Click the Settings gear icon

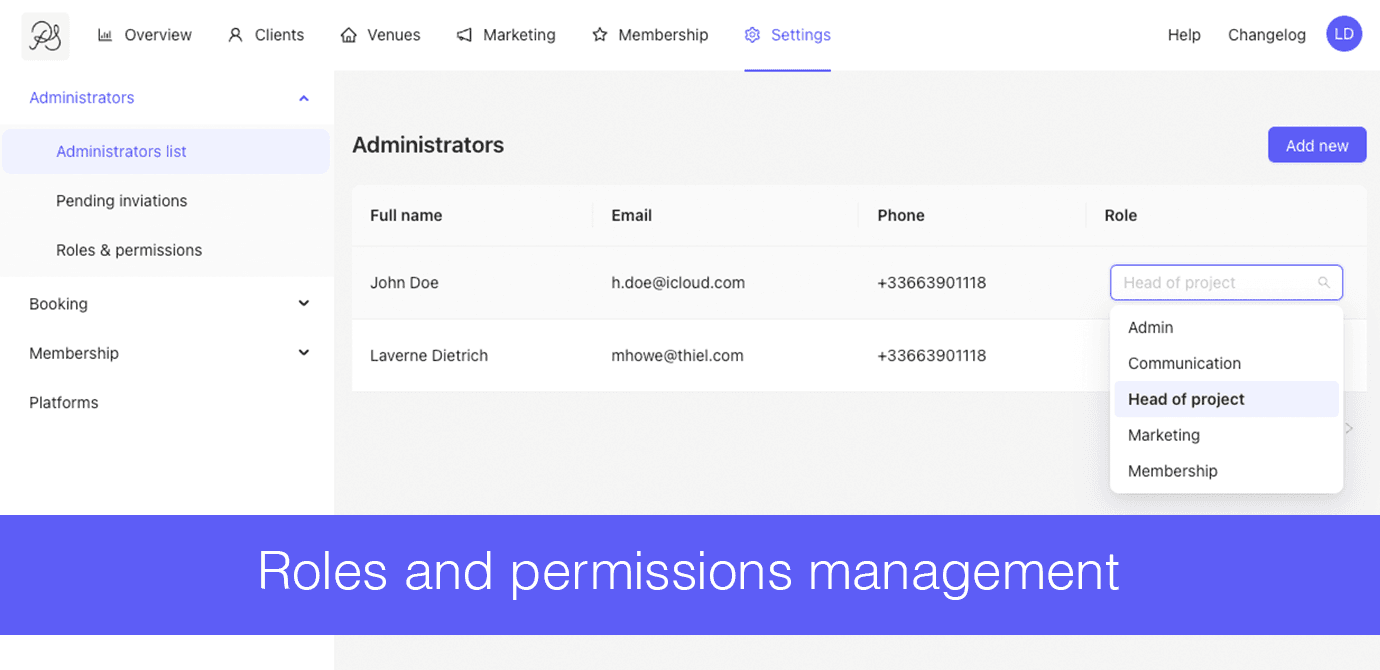coord(752,35)
